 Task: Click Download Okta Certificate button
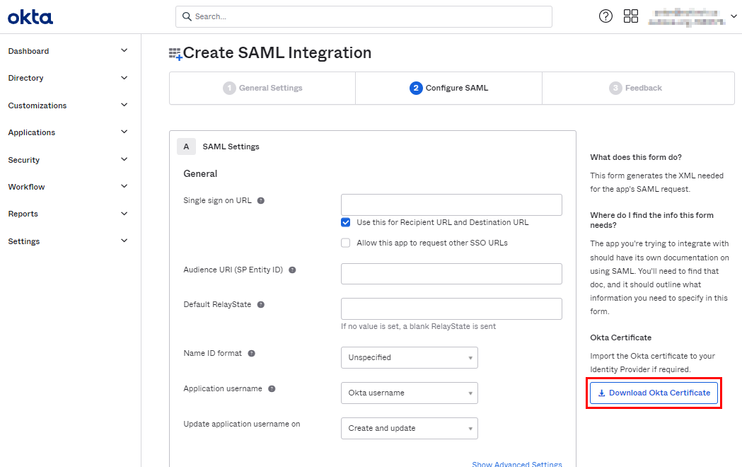[654, 393]
